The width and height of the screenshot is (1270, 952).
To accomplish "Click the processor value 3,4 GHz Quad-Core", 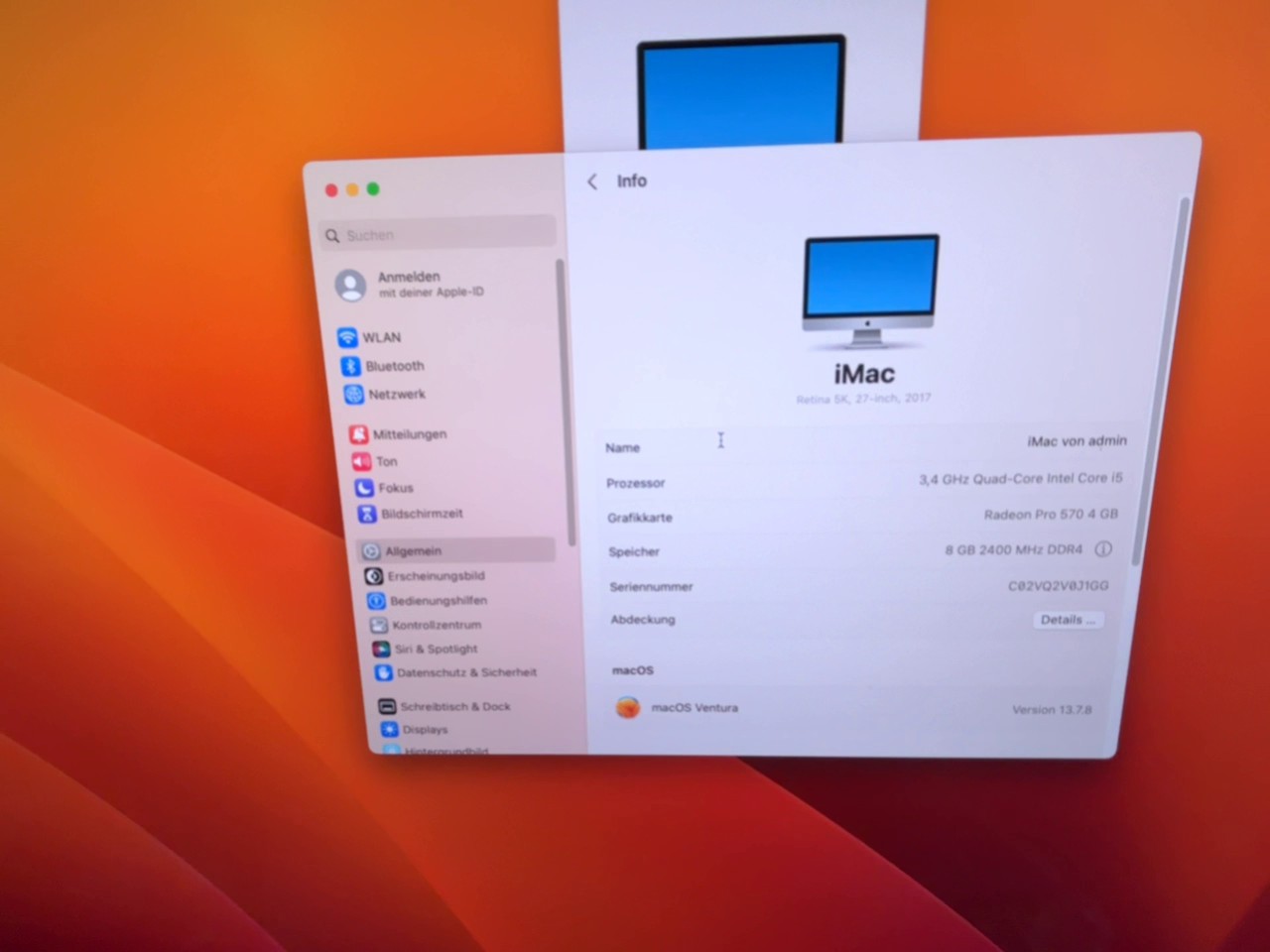I will pyautogui.click(x=1021, y=479).
